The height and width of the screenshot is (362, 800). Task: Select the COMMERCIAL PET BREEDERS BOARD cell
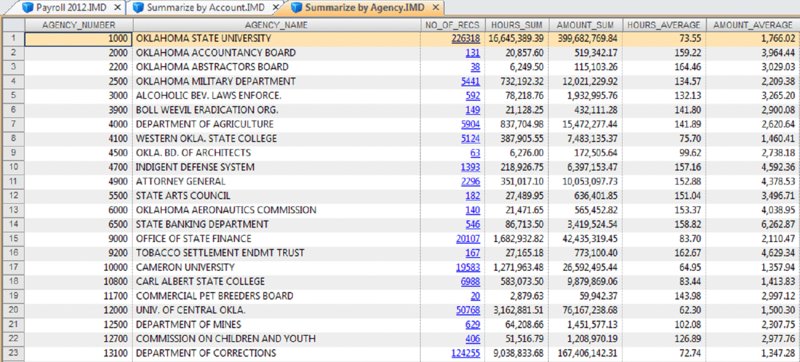[x=277, y=296]
